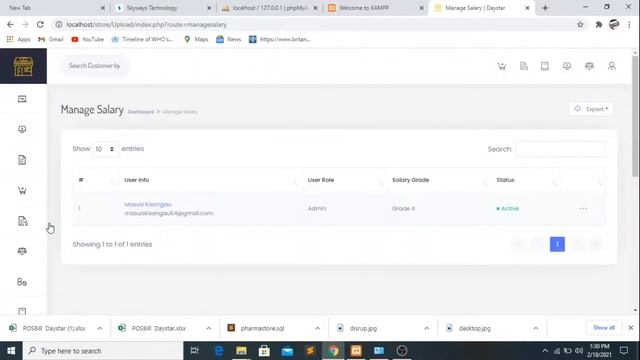Open the Apps bookmark shortcut
The image size is (640, 360).
(x=18, y=39)
